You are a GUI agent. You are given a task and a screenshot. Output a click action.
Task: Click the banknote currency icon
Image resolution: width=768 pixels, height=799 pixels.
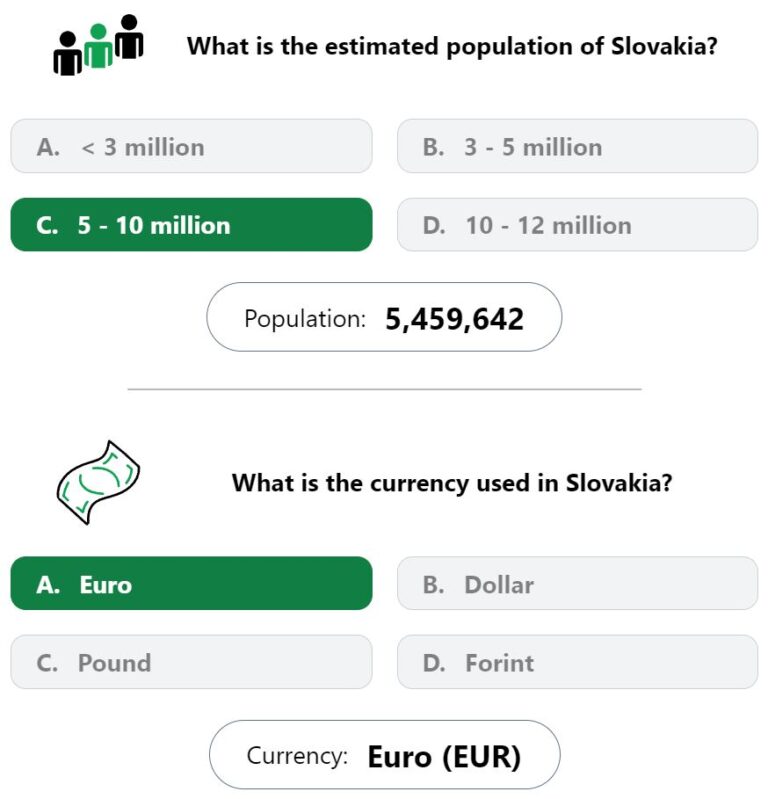pos(98,483)
